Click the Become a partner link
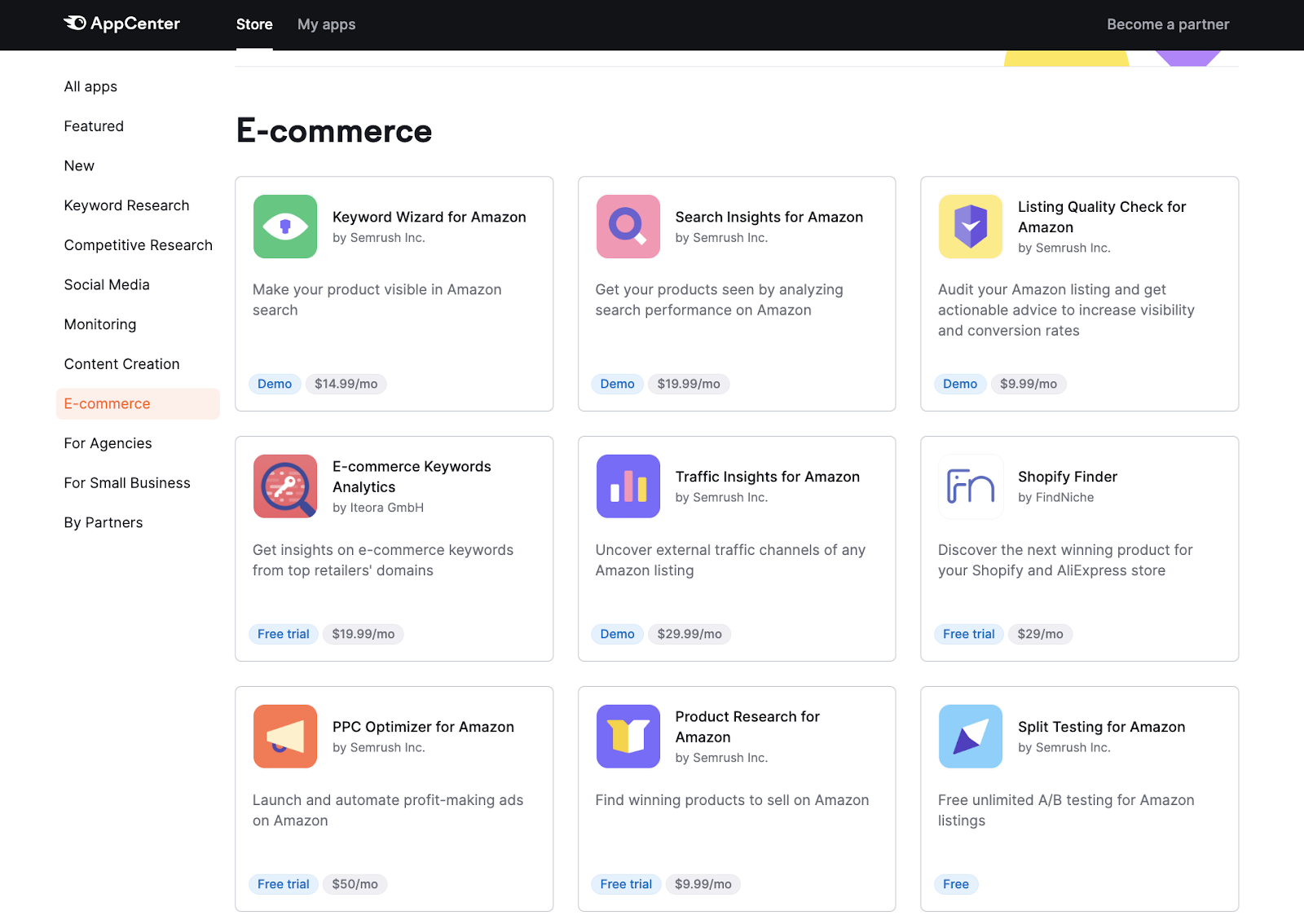This screenshot has width=1304, height=924. (1168, 24)
